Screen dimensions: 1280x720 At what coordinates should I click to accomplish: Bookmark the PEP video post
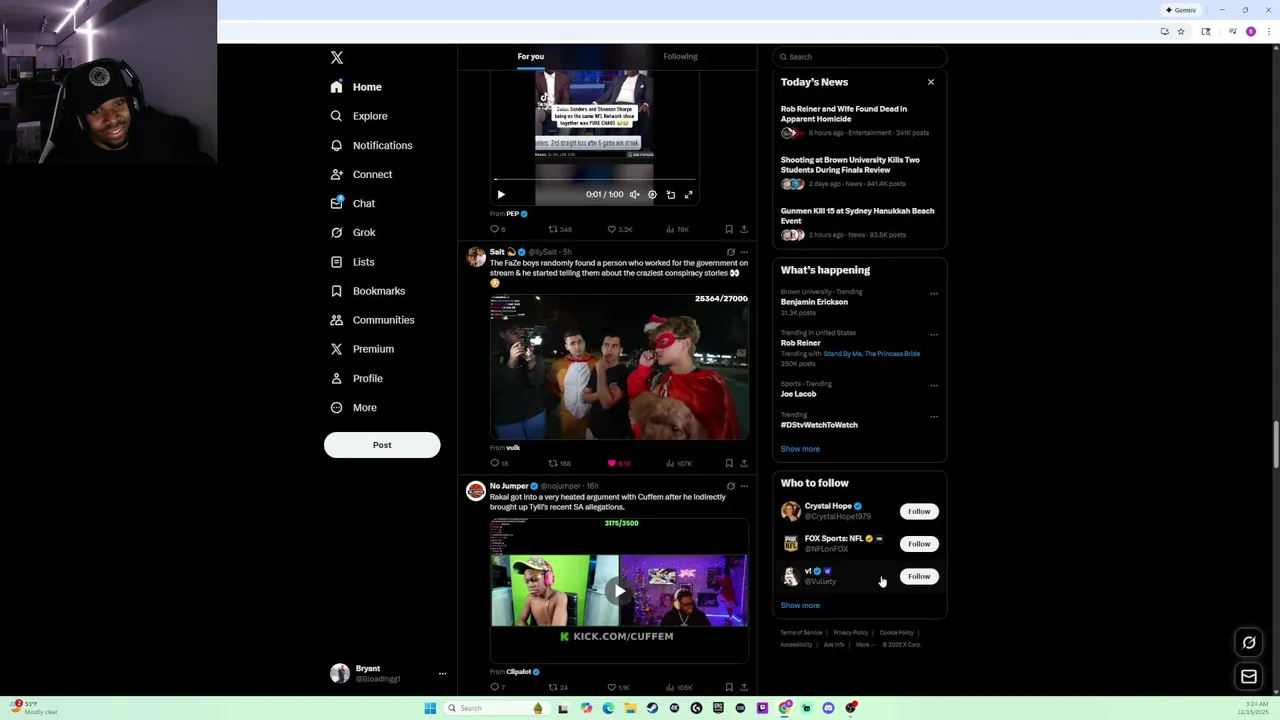point(729,229)
